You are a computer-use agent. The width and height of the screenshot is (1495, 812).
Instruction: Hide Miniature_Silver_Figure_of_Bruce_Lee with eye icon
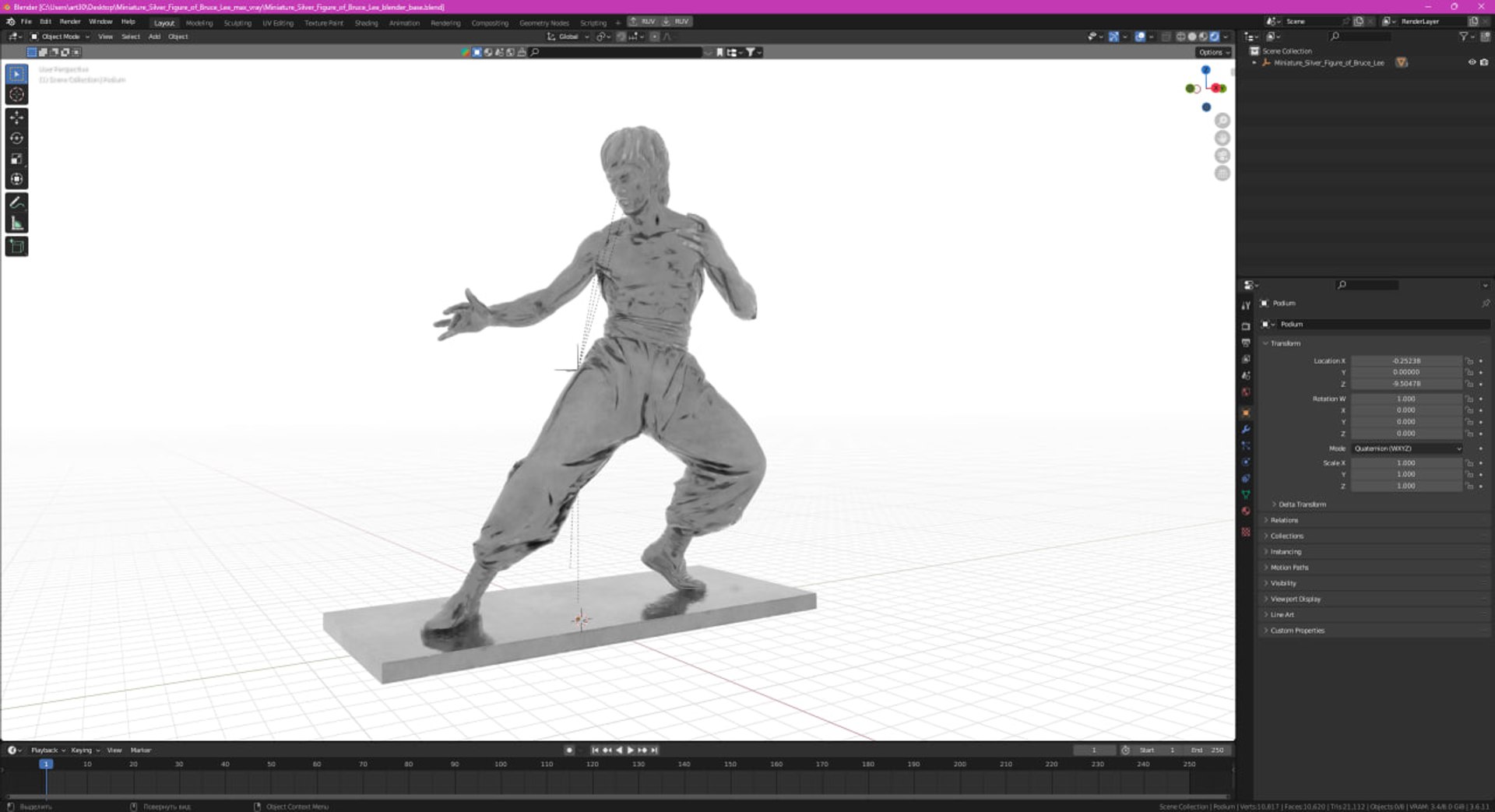coord(1472,62)
